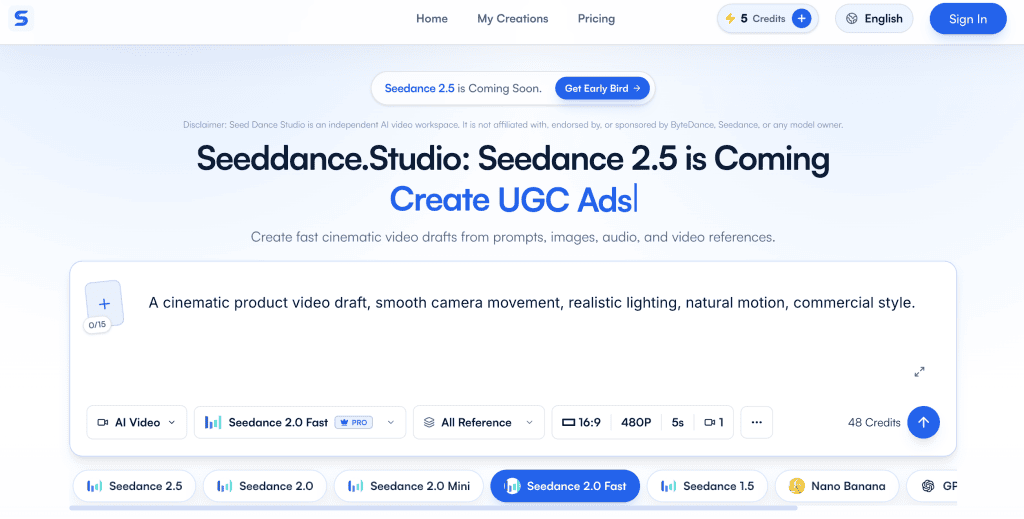Select the Seedance 2.0 model chip
This screenshot has width=1024, height=519.
click(x=264, y=486)
